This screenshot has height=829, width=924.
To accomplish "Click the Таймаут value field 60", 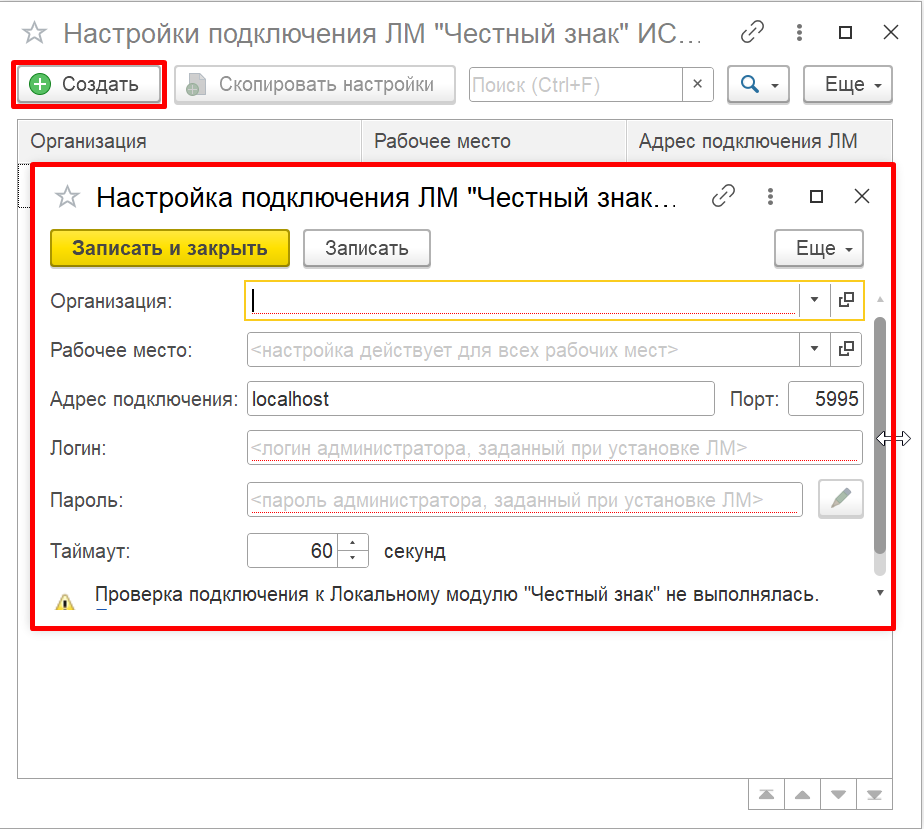I will pyautogui.click(x=293, y=551).
